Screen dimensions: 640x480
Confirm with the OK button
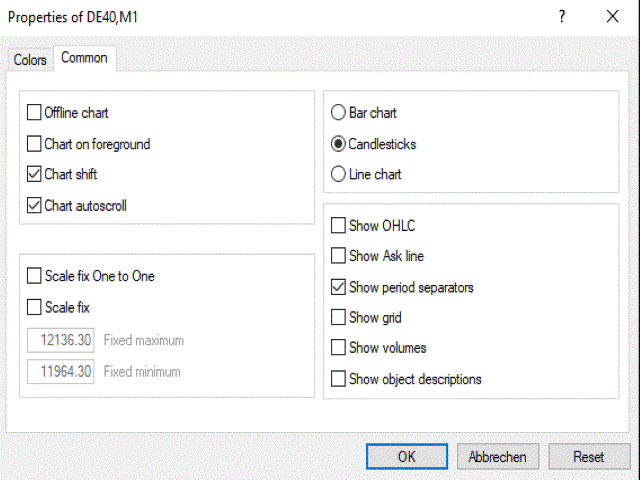click(407, 456)
